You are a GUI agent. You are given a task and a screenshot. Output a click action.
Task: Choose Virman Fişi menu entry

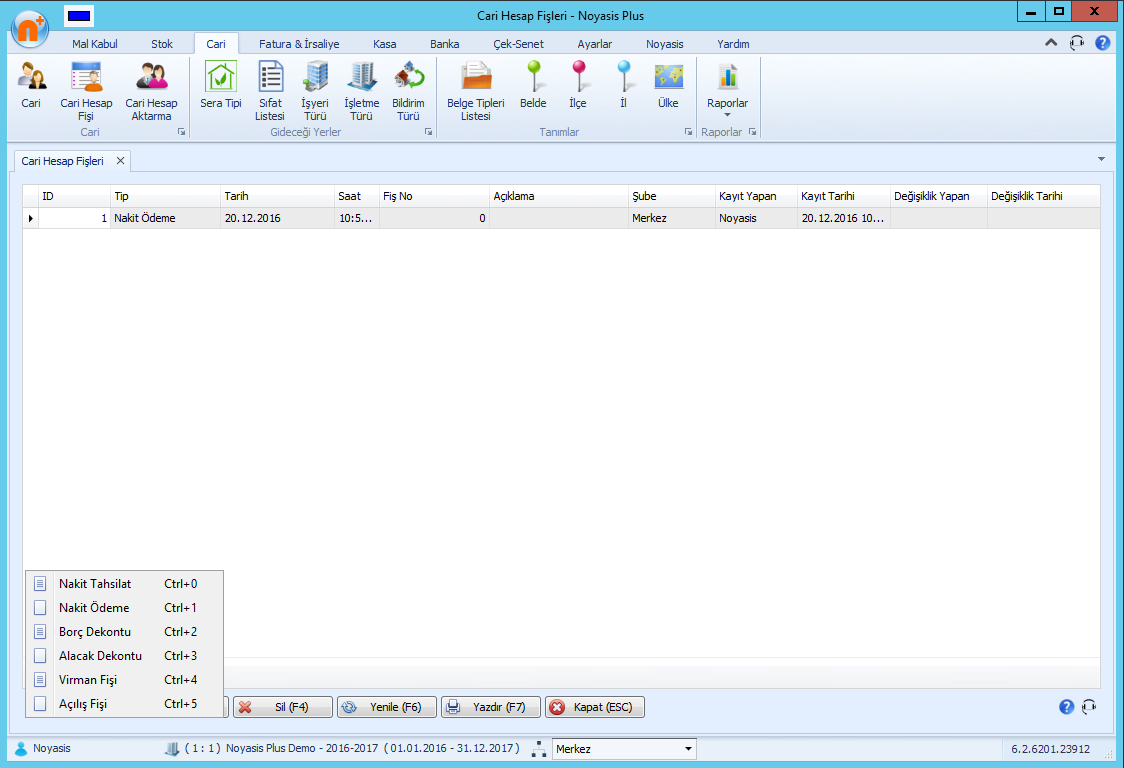125,680
